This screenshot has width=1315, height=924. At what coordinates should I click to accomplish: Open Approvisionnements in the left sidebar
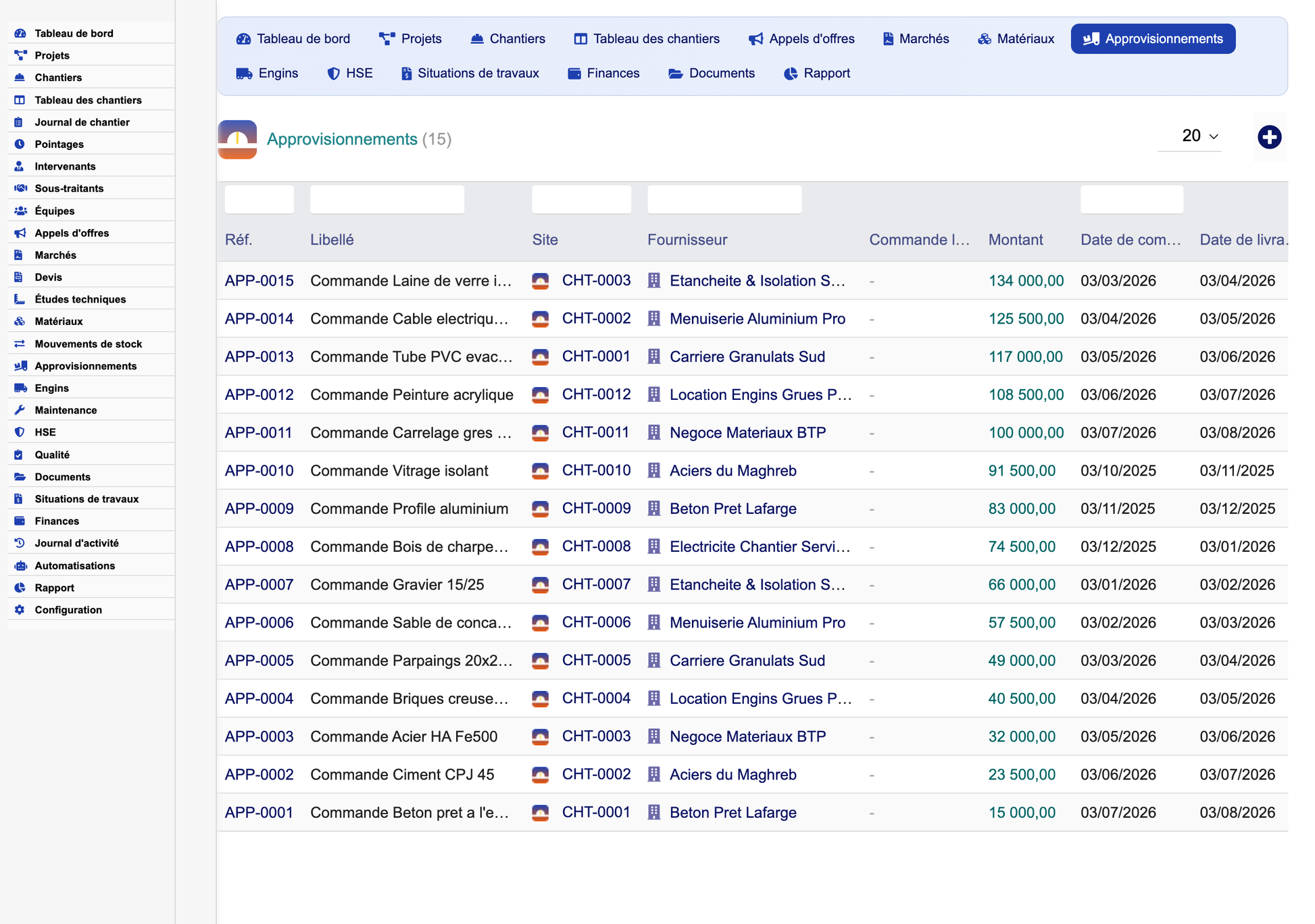(91, 365)
